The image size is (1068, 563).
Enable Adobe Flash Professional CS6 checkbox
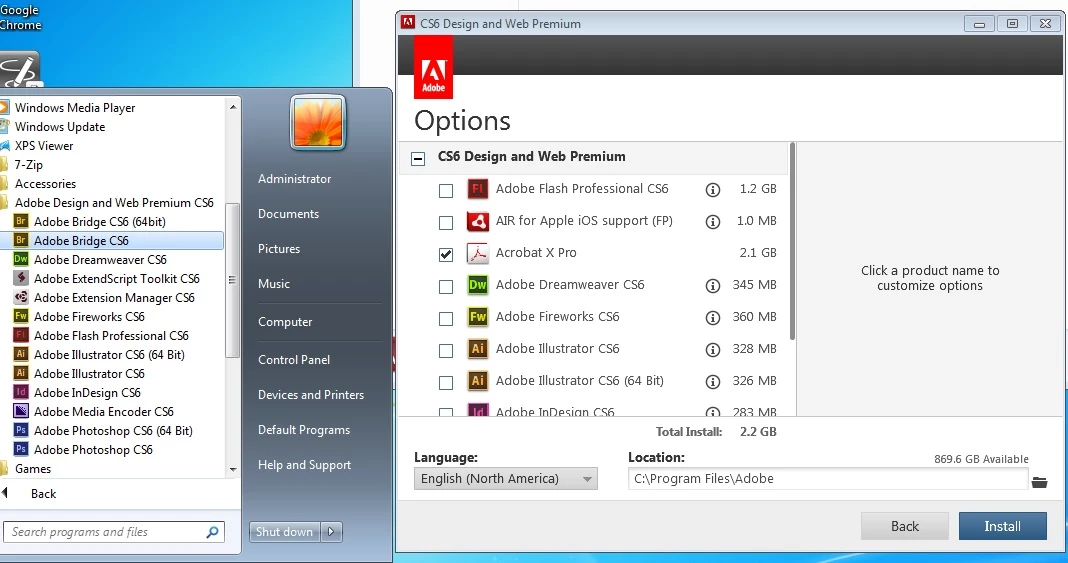[x=446, y=191]
